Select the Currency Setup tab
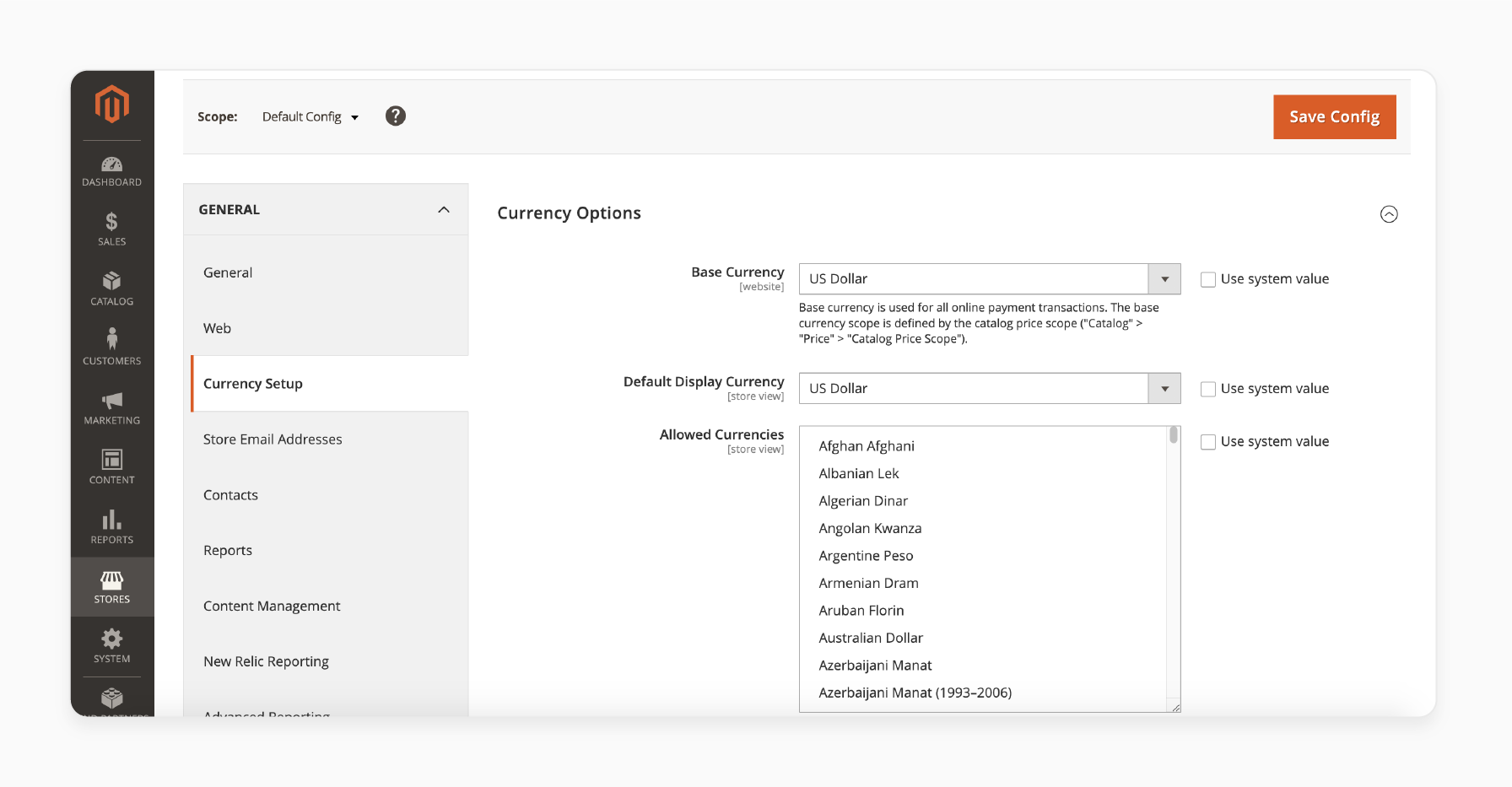 pos(330,384)
